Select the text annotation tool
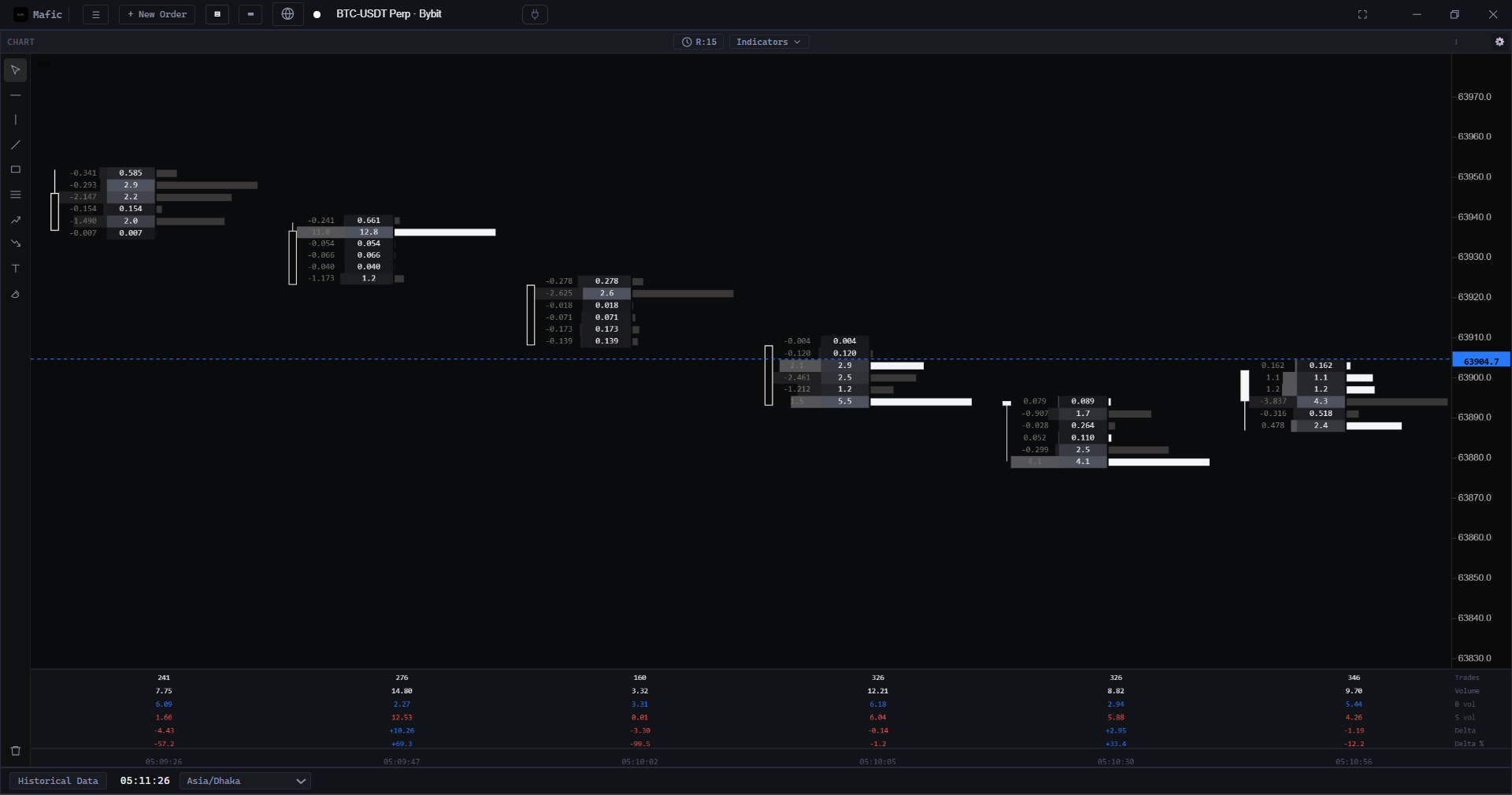1512x795 pixels. pyautogui.click(x=15, y=269)
